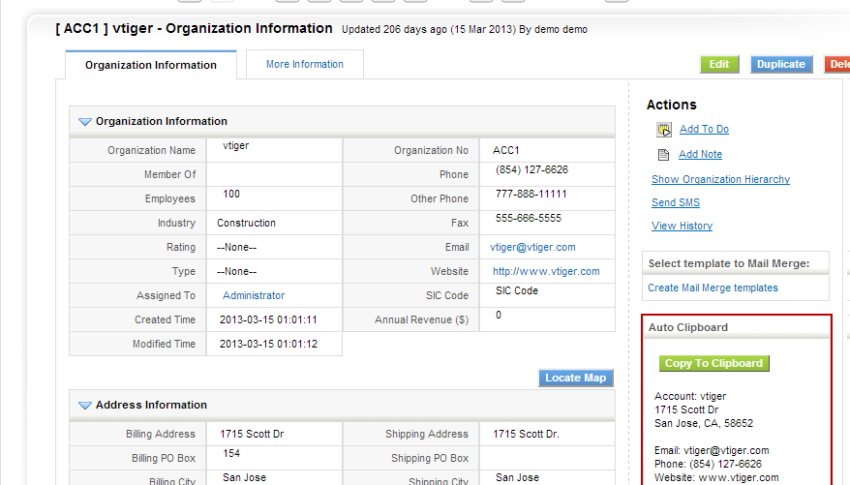Image resolution: width=850 pixels, height=485 pixels.
Task: Click the Employees value 100
Action: point(231,194)
